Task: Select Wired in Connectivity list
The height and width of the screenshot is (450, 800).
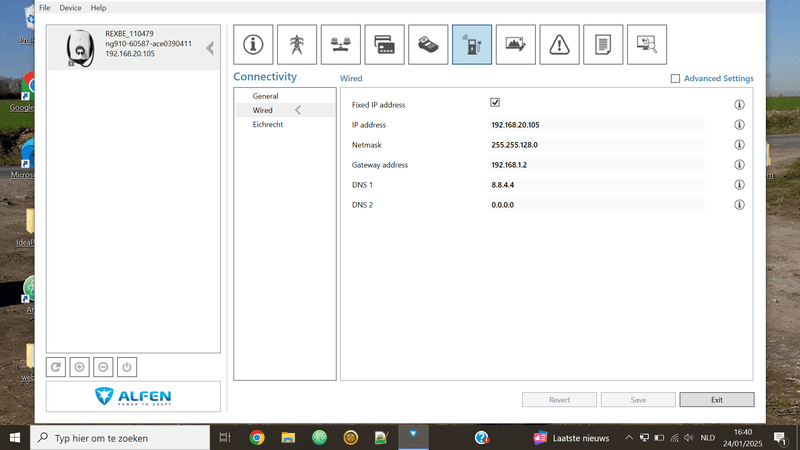Action: tap(285, 110)
